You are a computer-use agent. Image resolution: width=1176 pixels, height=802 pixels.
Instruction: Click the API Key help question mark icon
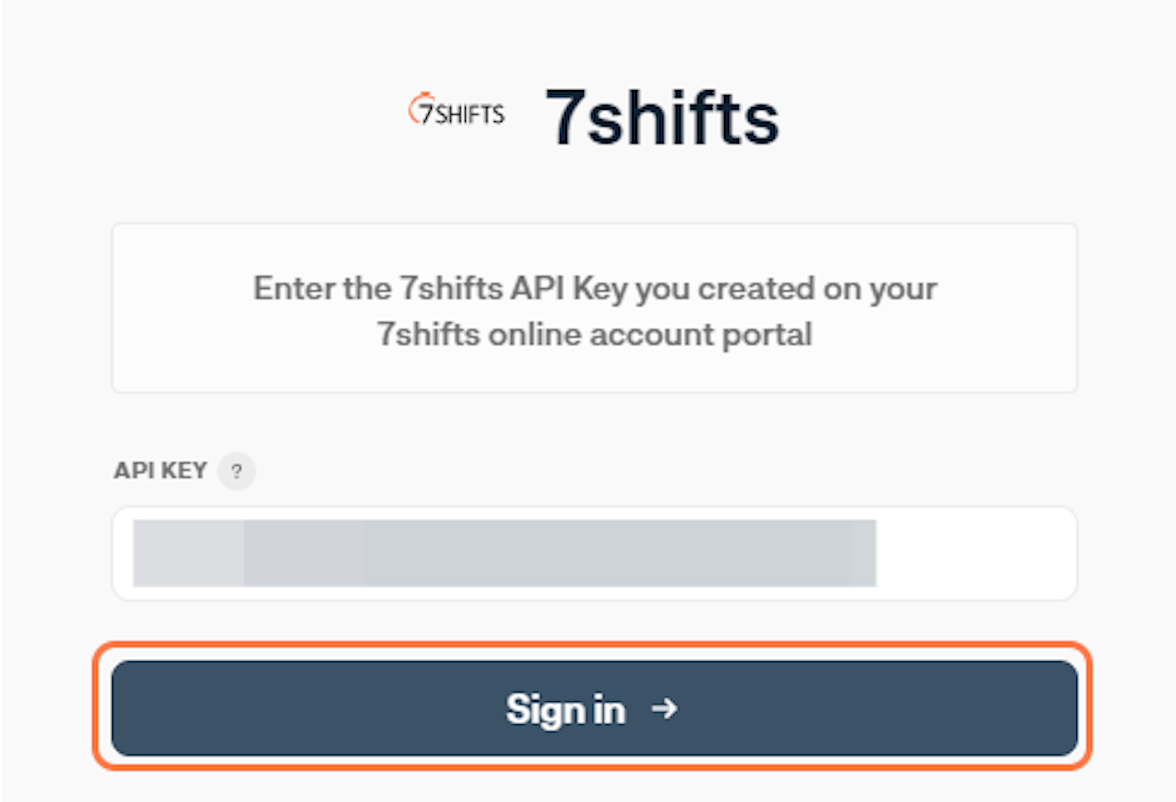tap(236, 471)
